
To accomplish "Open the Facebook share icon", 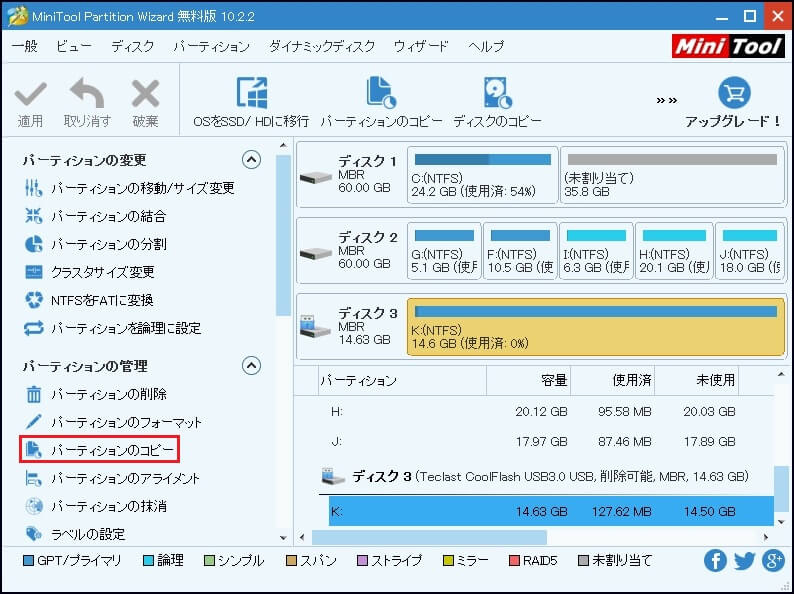I will 715,561.
